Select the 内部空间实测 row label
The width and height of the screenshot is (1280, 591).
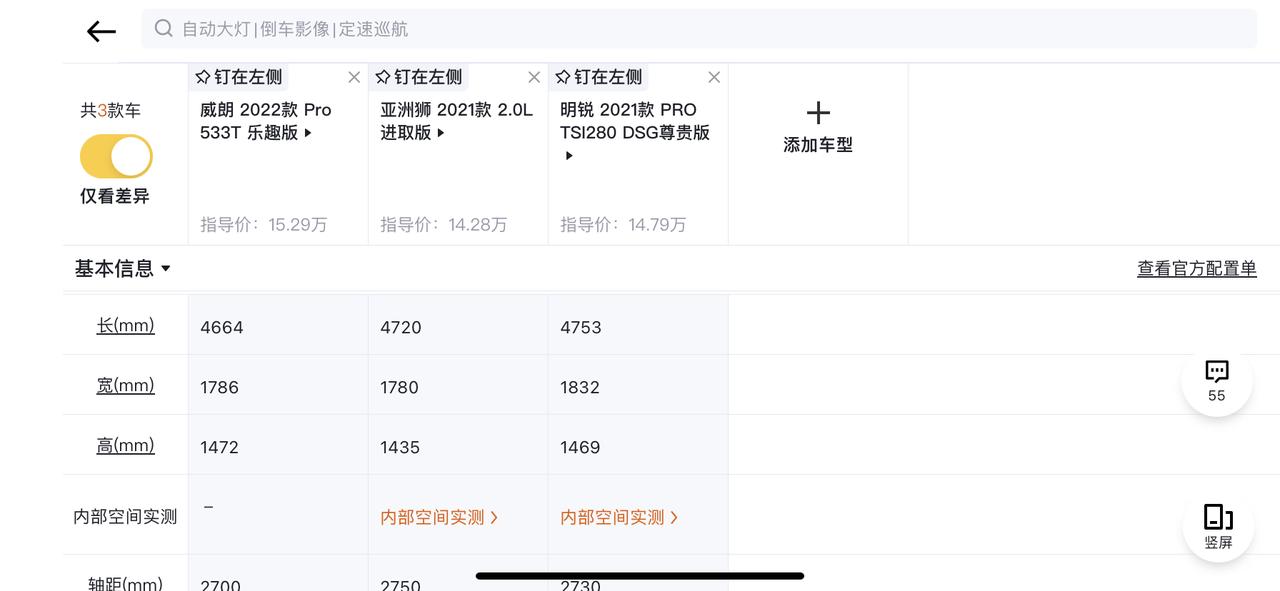pos(125,517)
